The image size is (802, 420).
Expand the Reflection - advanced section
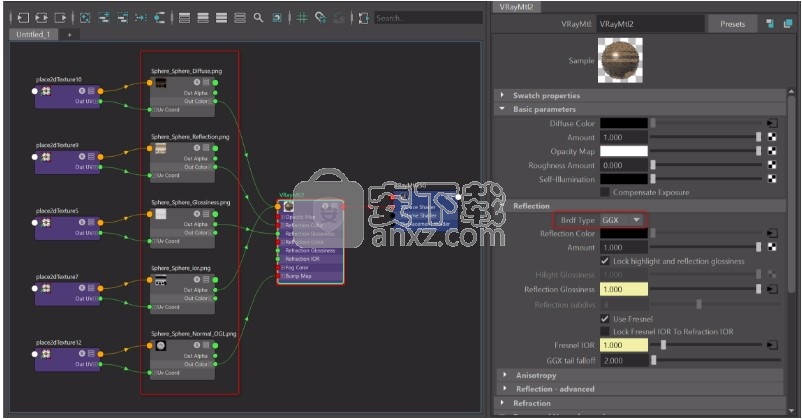click(640, 389)
